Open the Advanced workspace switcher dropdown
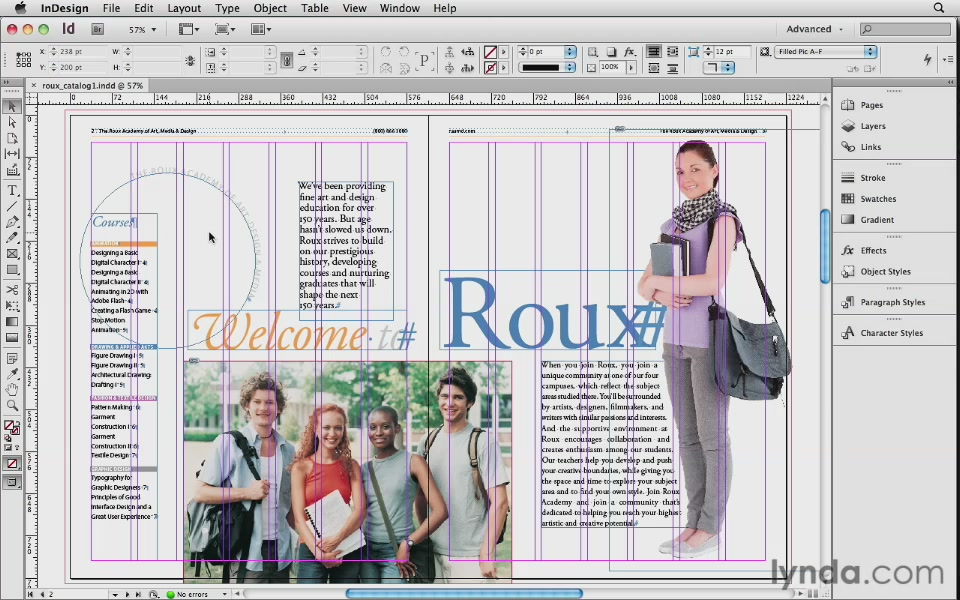The image size is (960, 600). 812,29
